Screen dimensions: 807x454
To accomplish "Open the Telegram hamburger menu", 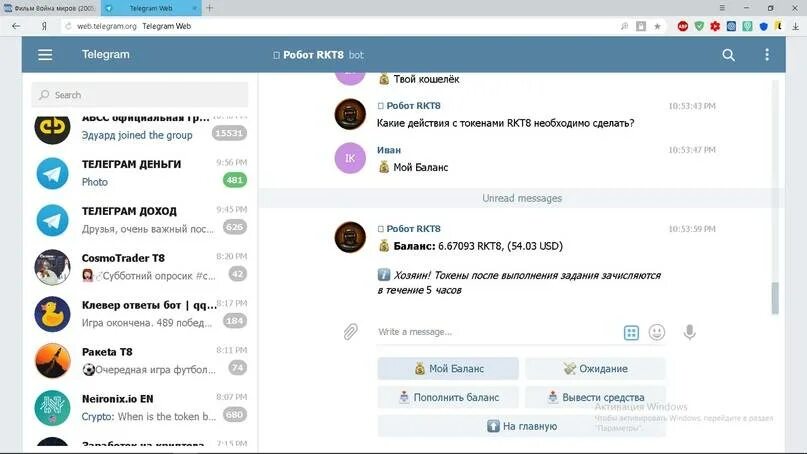I will click(x=45, y=55).
